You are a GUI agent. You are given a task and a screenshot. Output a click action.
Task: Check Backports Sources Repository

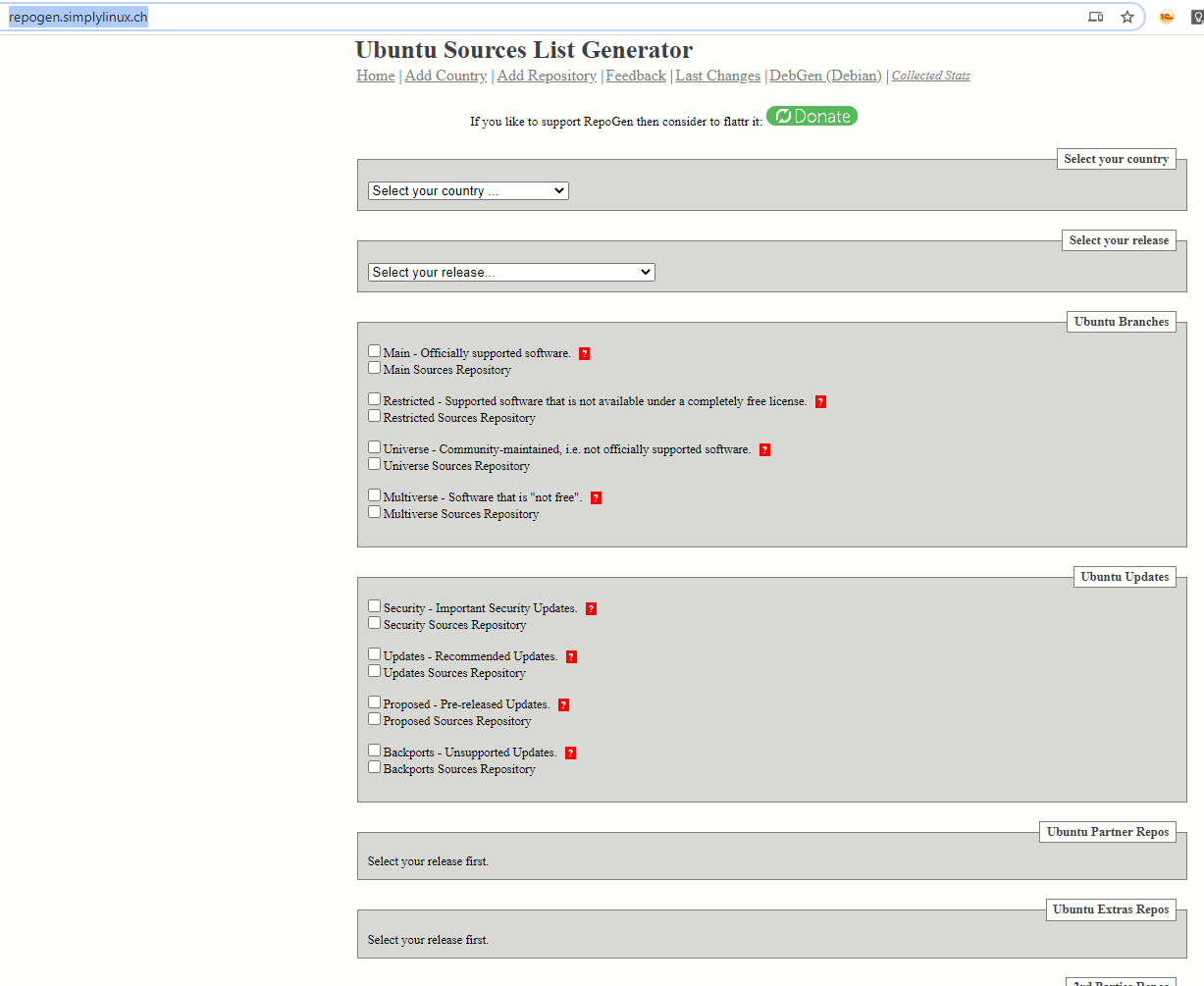375,767
